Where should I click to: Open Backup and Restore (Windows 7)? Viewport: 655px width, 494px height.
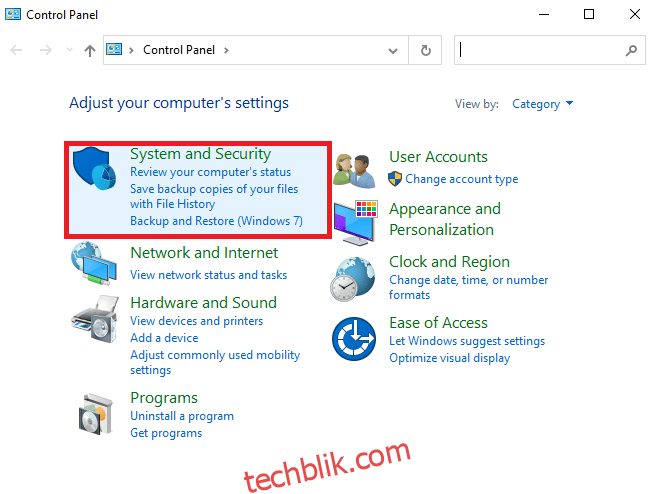216,220
